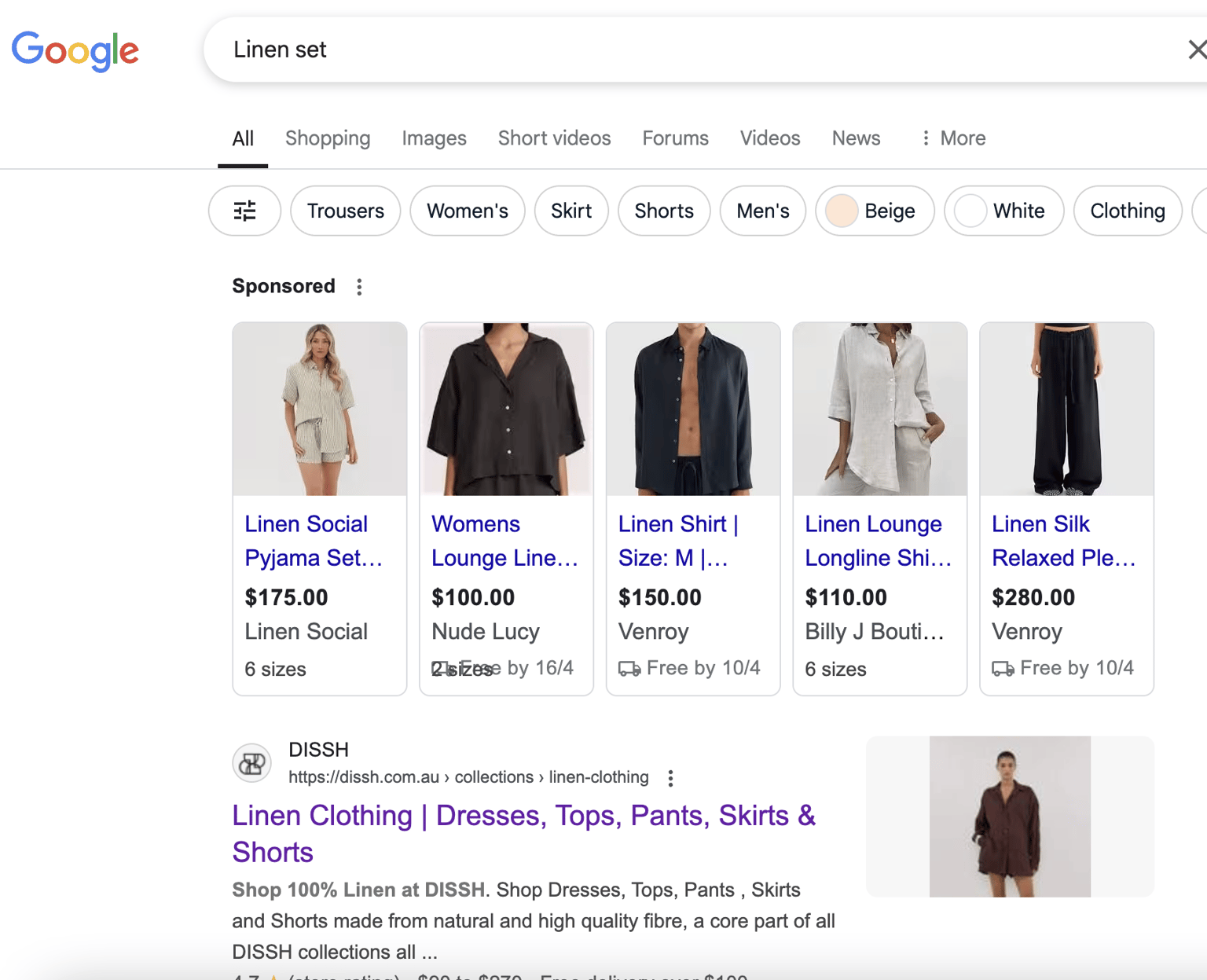Apply the Skirt filter chip
This screenshot has height=980, width=1207.
[571, 211]
